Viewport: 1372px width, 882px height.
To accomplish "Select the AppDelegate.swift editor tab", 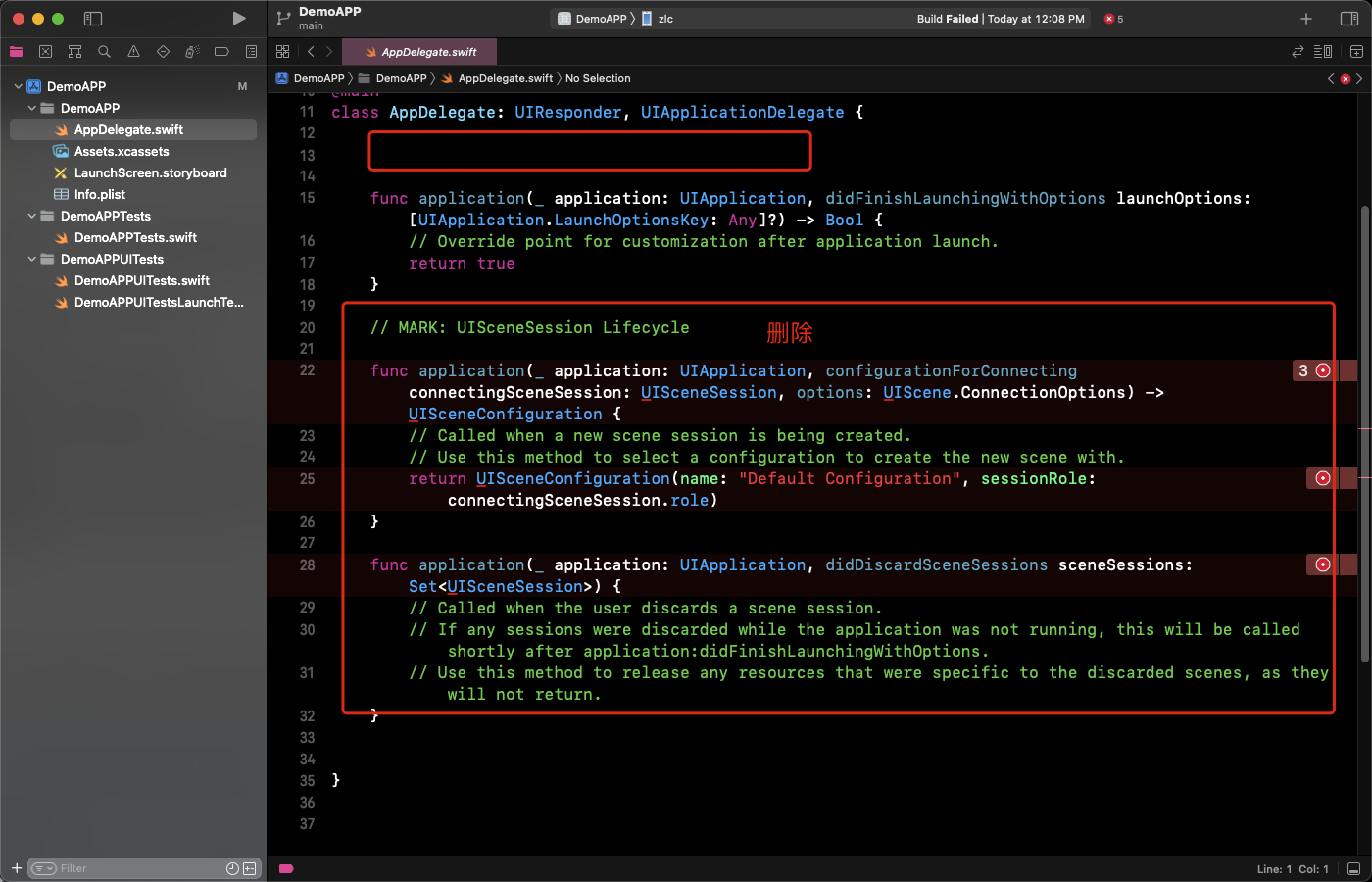I will (421, 52).
